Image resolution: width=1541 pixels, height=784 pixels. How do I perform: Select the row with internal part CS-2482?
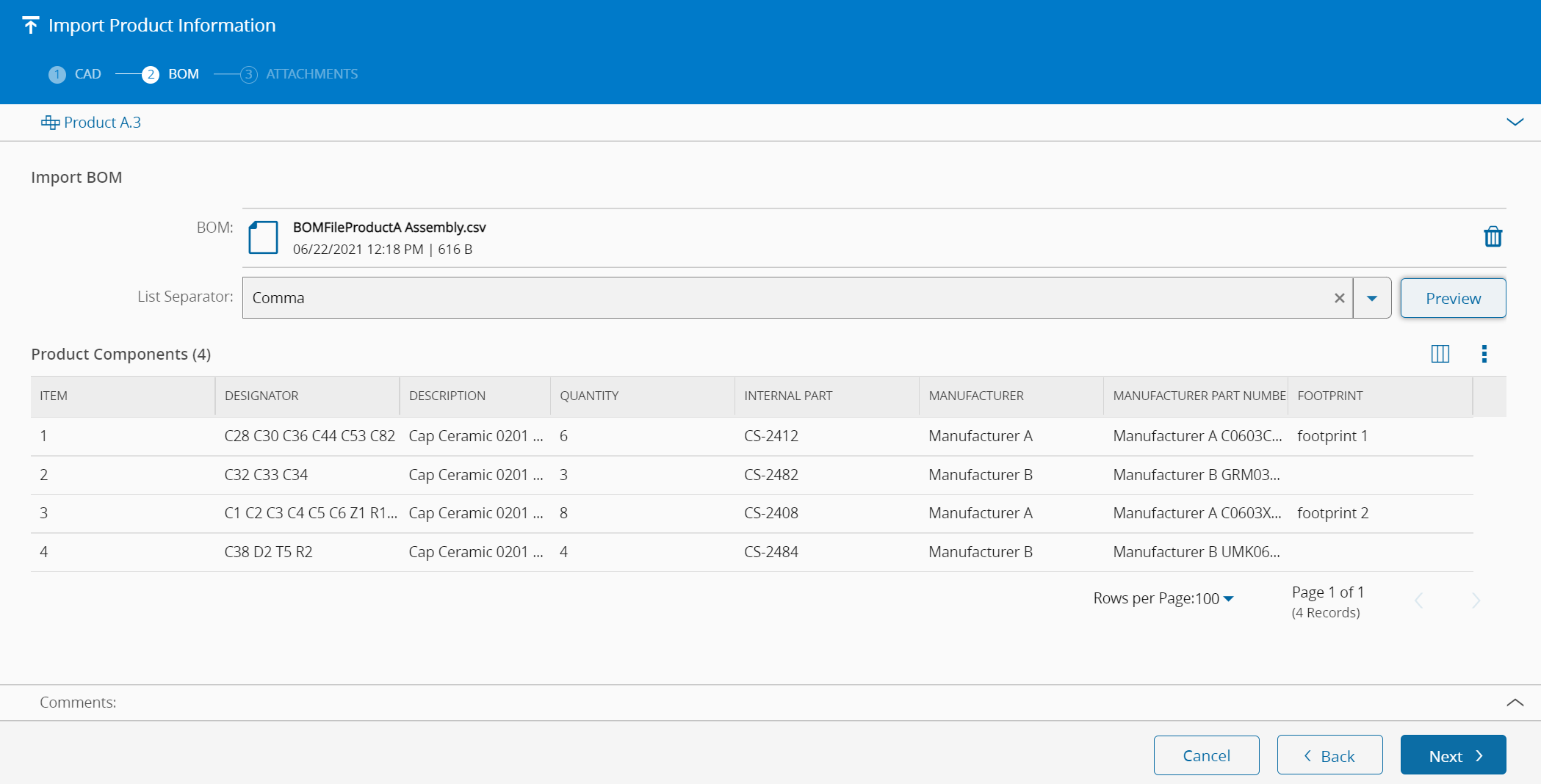(770, 475)
